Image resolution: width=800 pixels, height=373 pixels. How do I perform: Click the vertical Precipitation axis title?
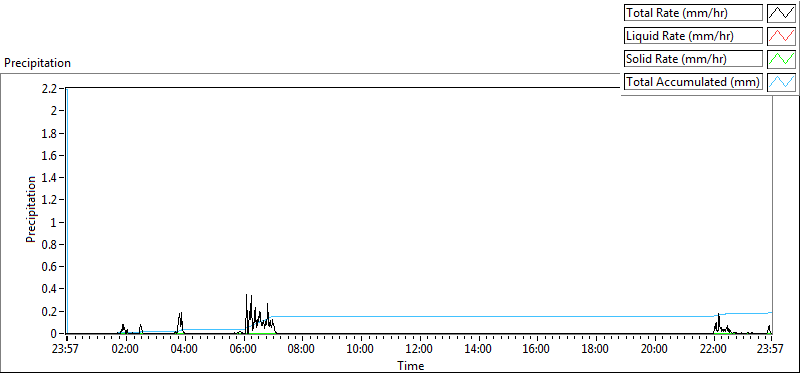[31, 209]
